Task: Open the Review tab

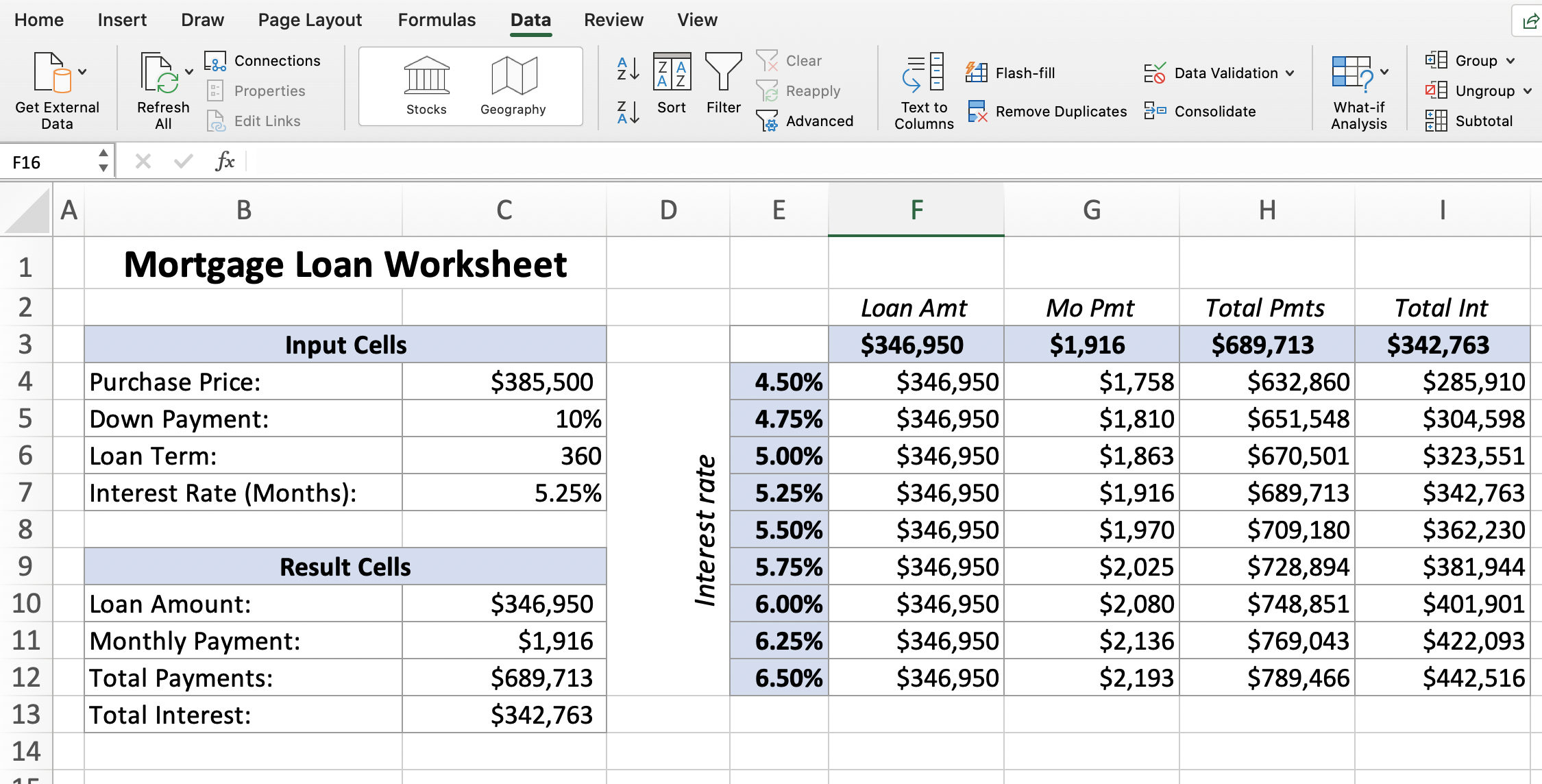Action: (613, 20)
